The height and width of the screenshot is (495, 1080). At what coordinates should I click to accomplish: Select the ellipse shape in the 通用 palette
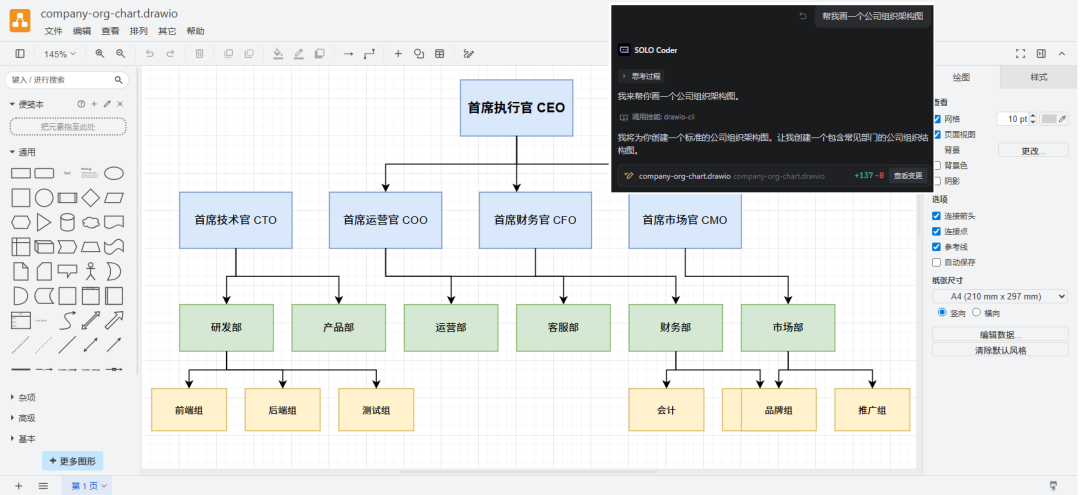[114, 173]
